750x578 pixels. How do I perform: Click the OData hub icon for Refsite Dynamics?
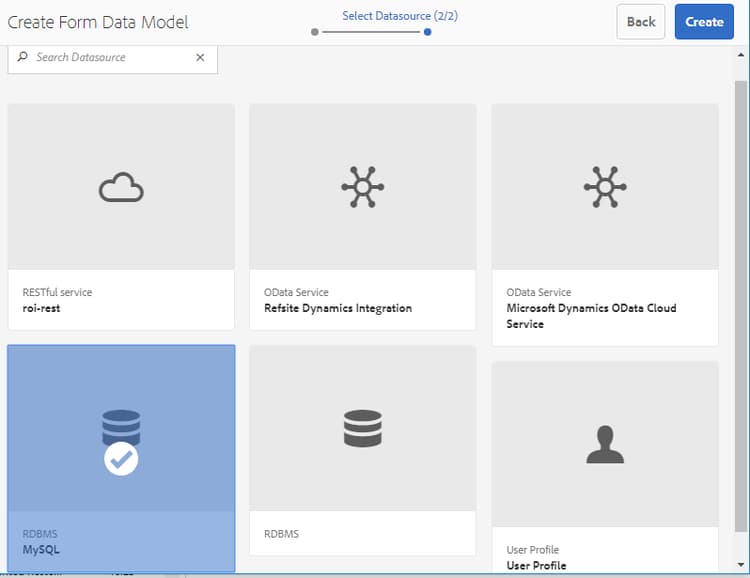coord(363,187)
